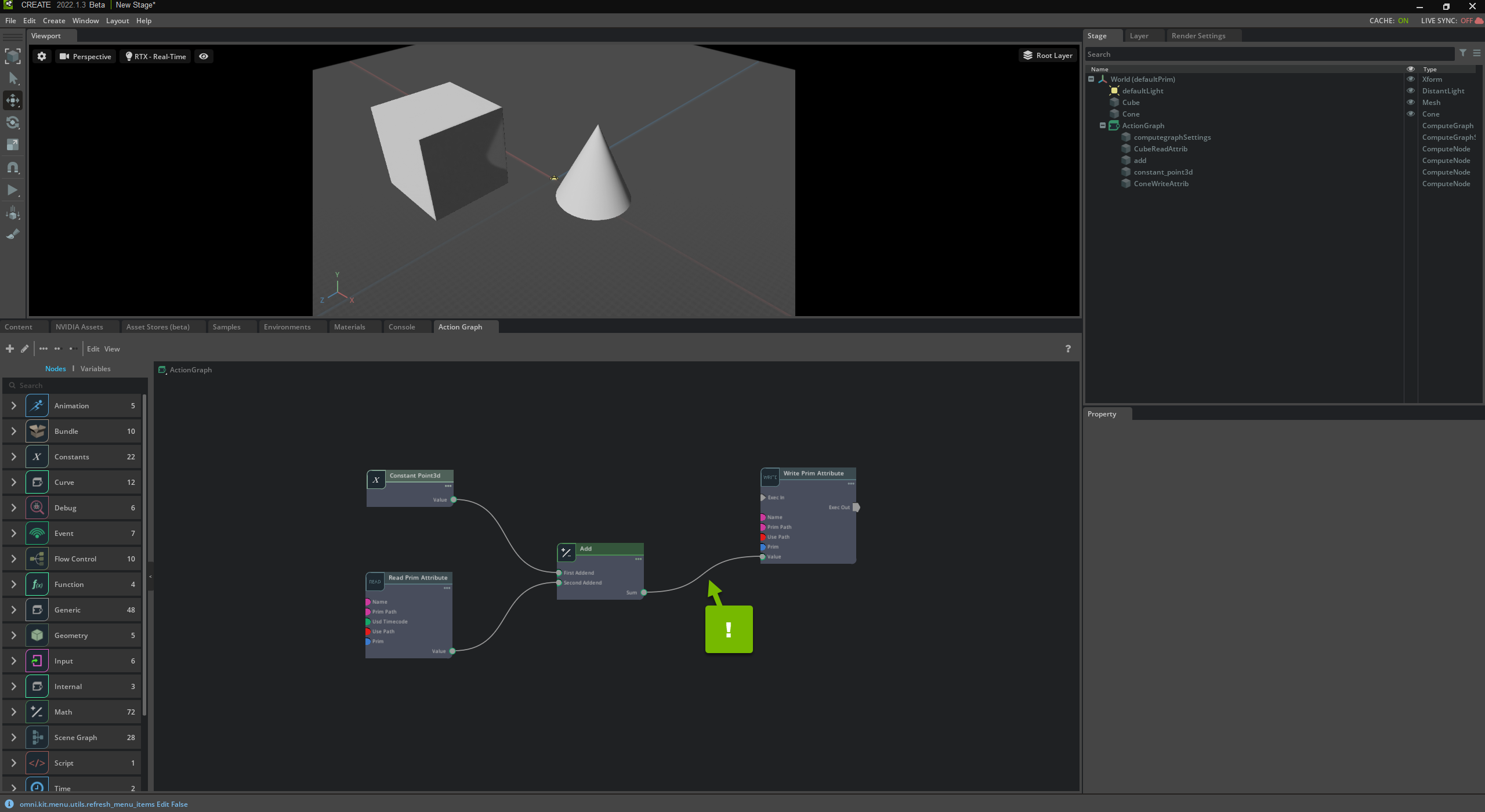
Task: Click the Input category icon
Action: [x=37, y=661]
